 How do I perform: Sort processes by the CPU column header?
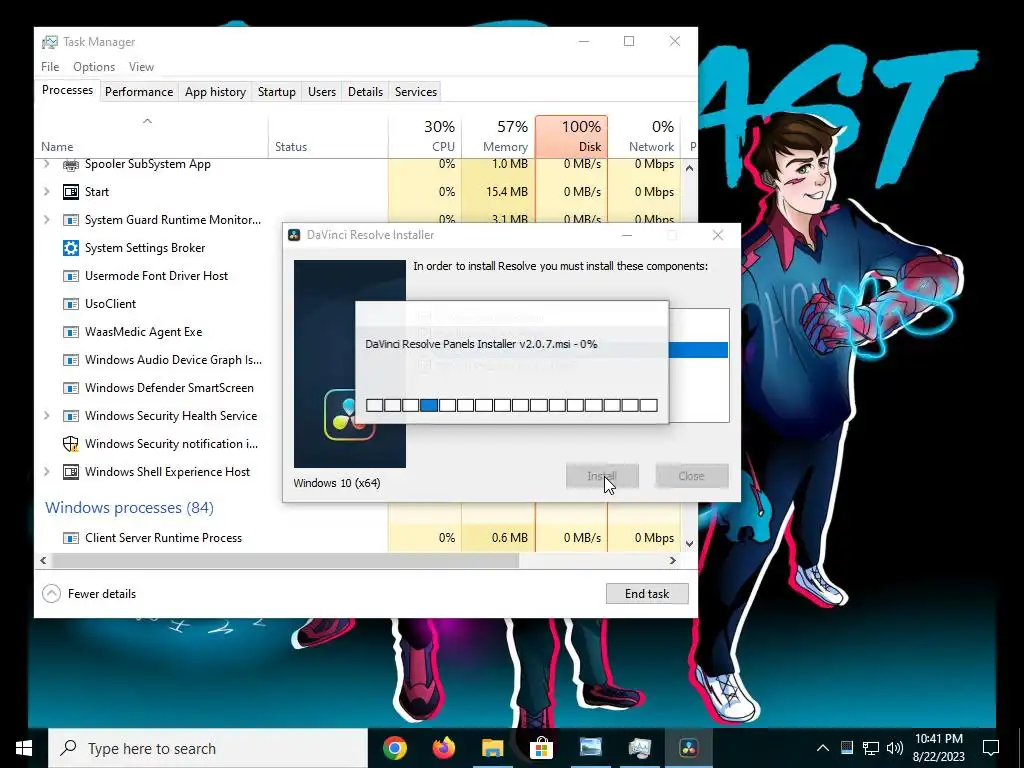(x=425, y=136)
